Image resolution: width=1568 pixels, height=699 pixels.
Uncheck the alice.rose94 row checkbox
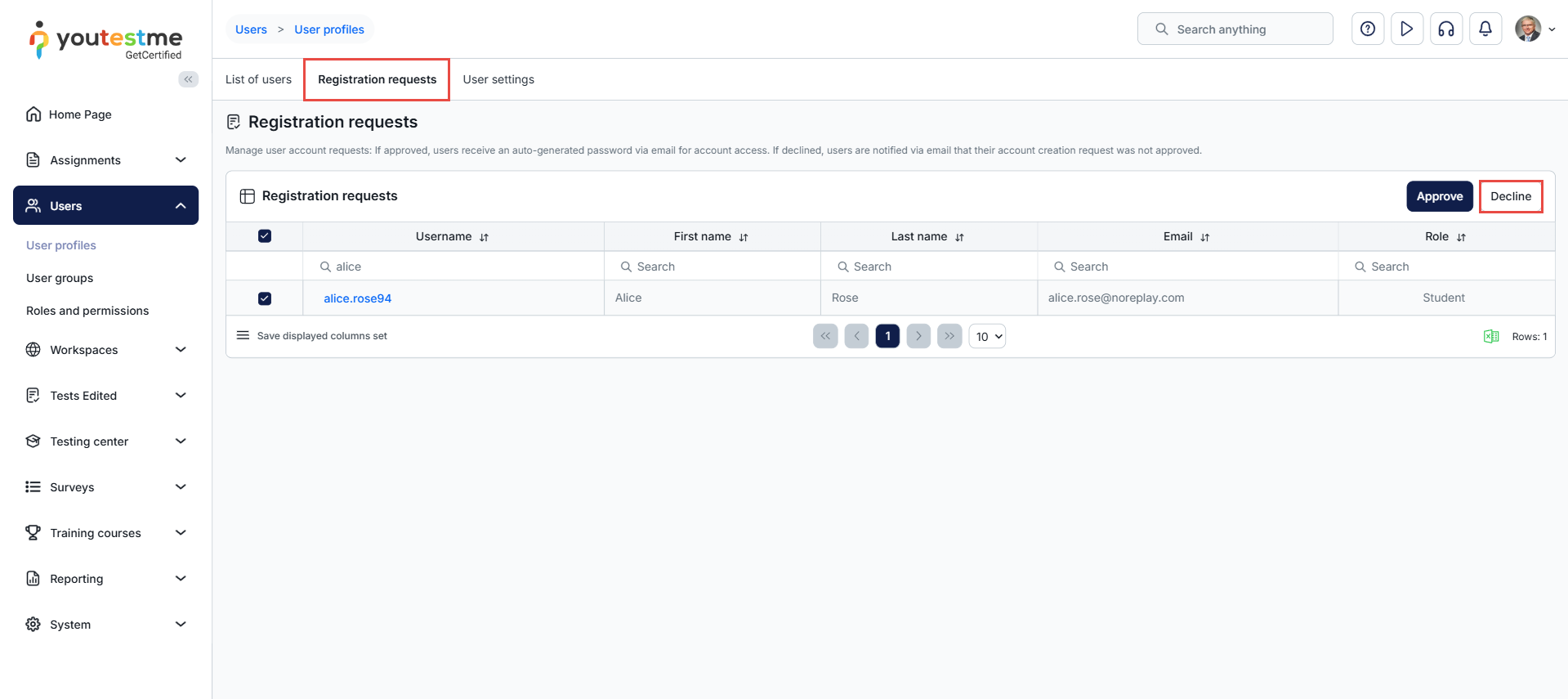point(265,298)
